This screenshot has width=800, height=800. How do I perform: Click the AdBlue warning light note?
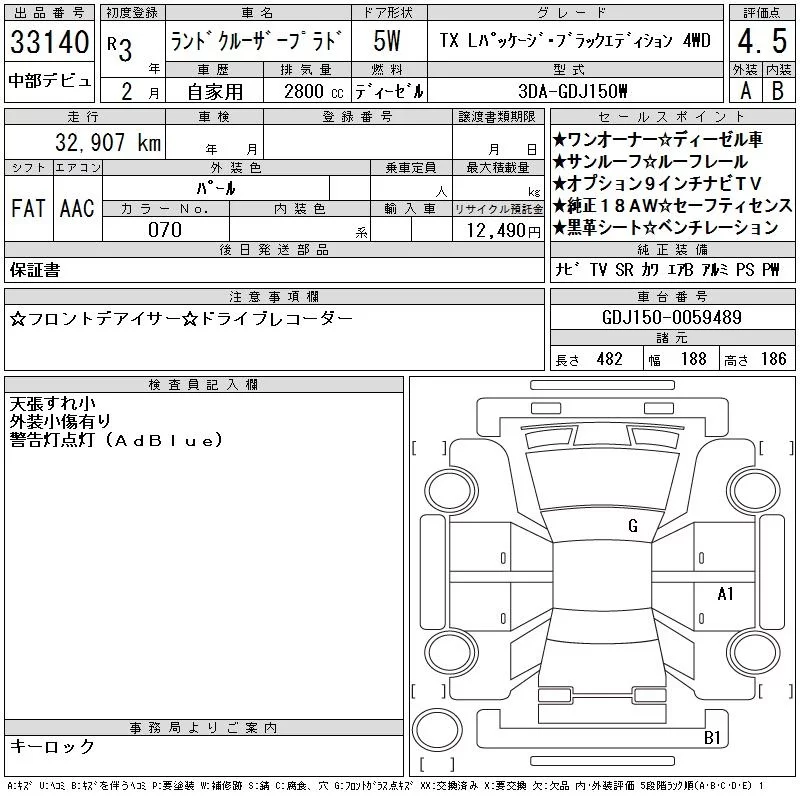pos(116,440)
